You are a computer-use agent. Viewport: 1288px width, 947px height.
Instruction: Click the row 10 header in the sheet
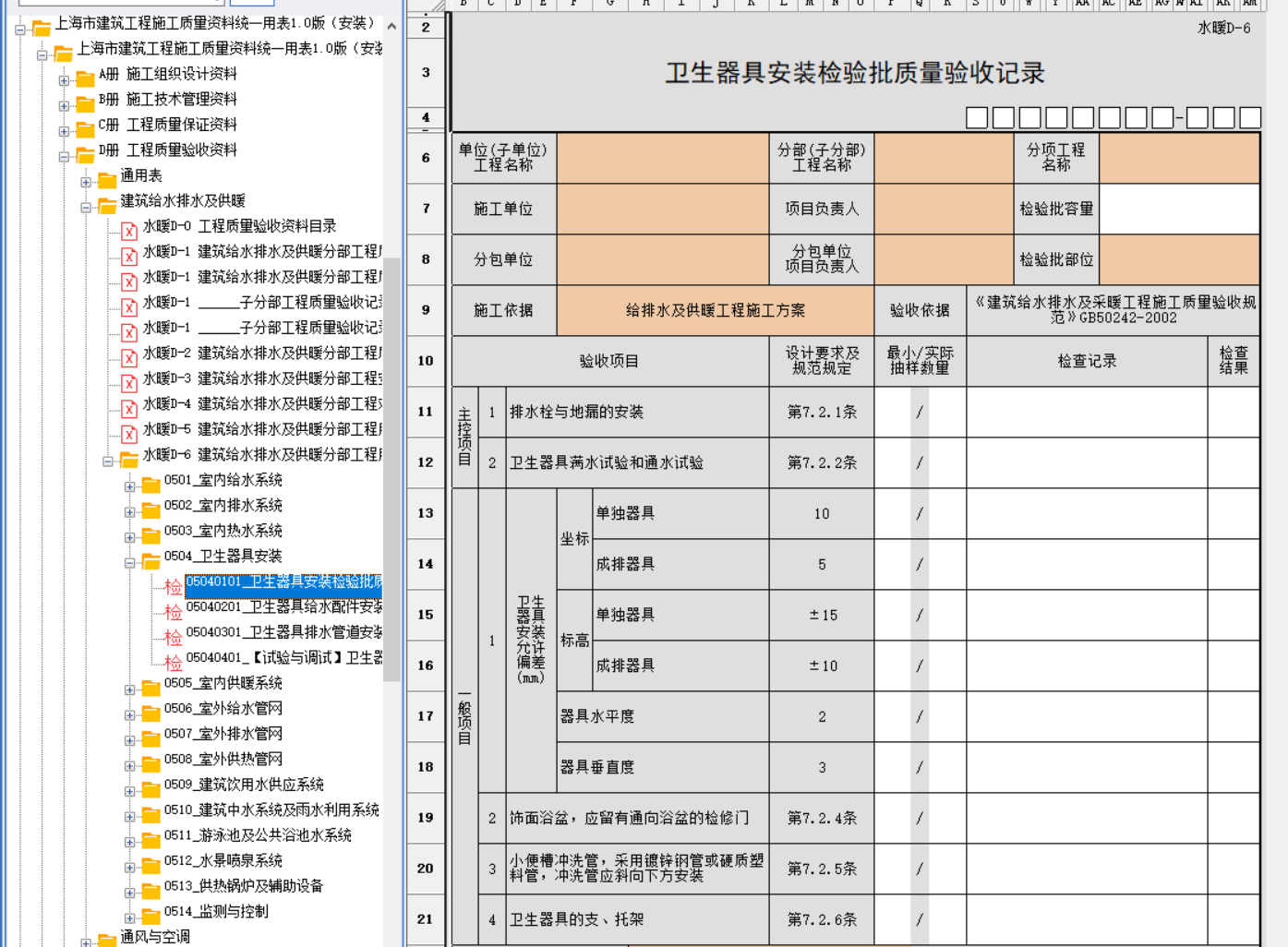click(x=425, y=361)
